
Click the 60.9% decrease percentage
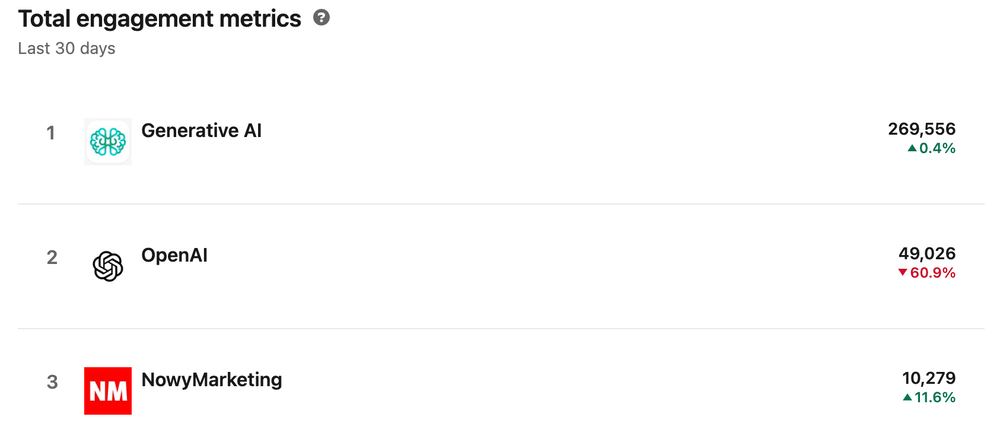(x=933, y=273)
